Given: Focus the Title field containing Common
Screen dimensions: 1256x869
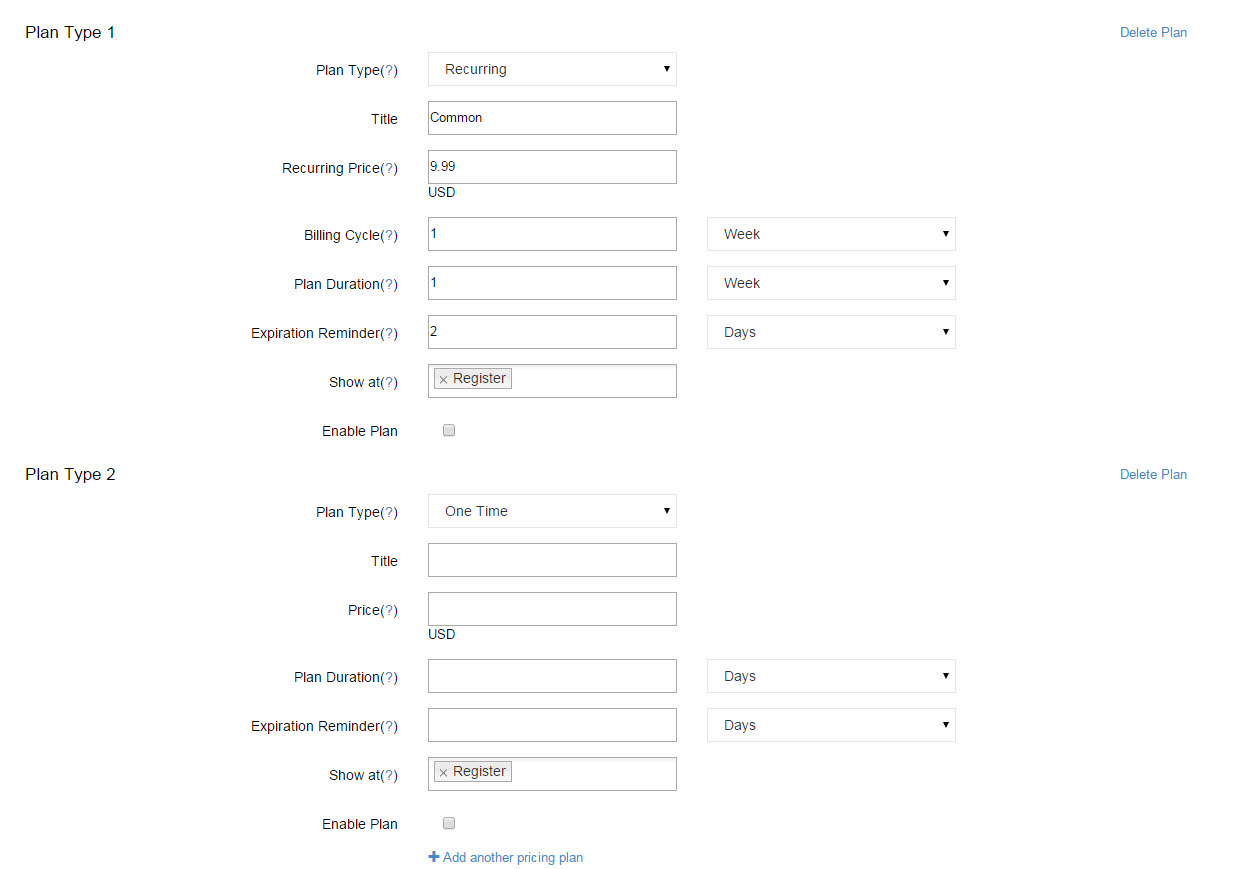Looking at the screenshot, I should pyautogui.click(x=552, y=118).
